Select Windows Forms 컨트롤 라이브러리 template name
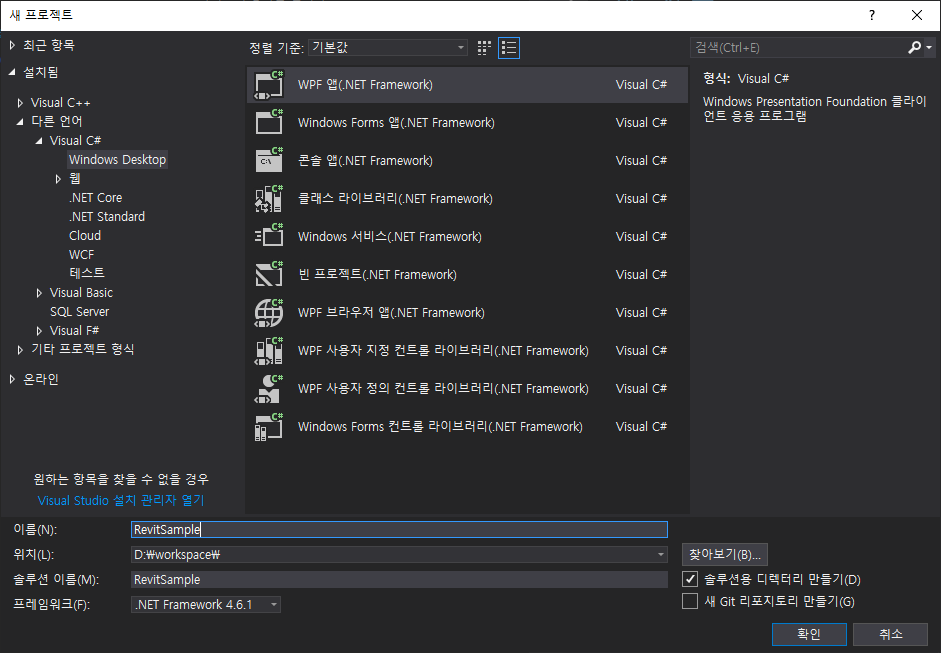Screen dimensions: 941x653 [440, 427]
